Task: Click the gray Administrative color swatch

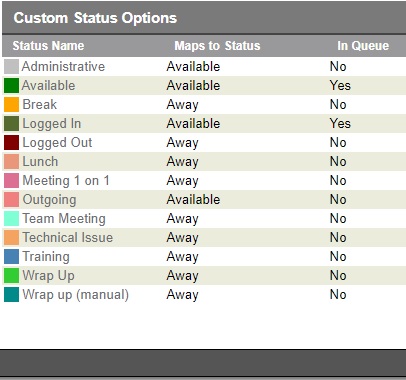Action: tap(11, 66)
